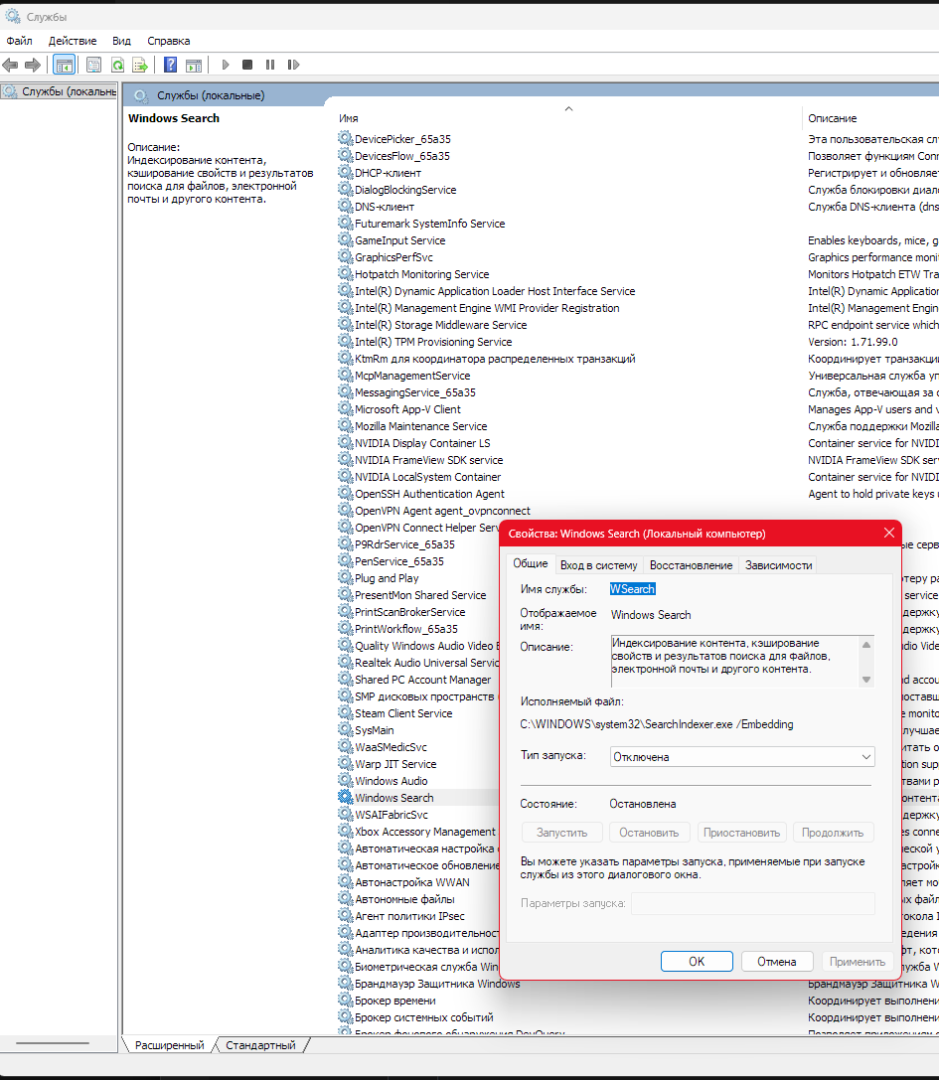Click the Pause service toolbar icon

point(270,65)
